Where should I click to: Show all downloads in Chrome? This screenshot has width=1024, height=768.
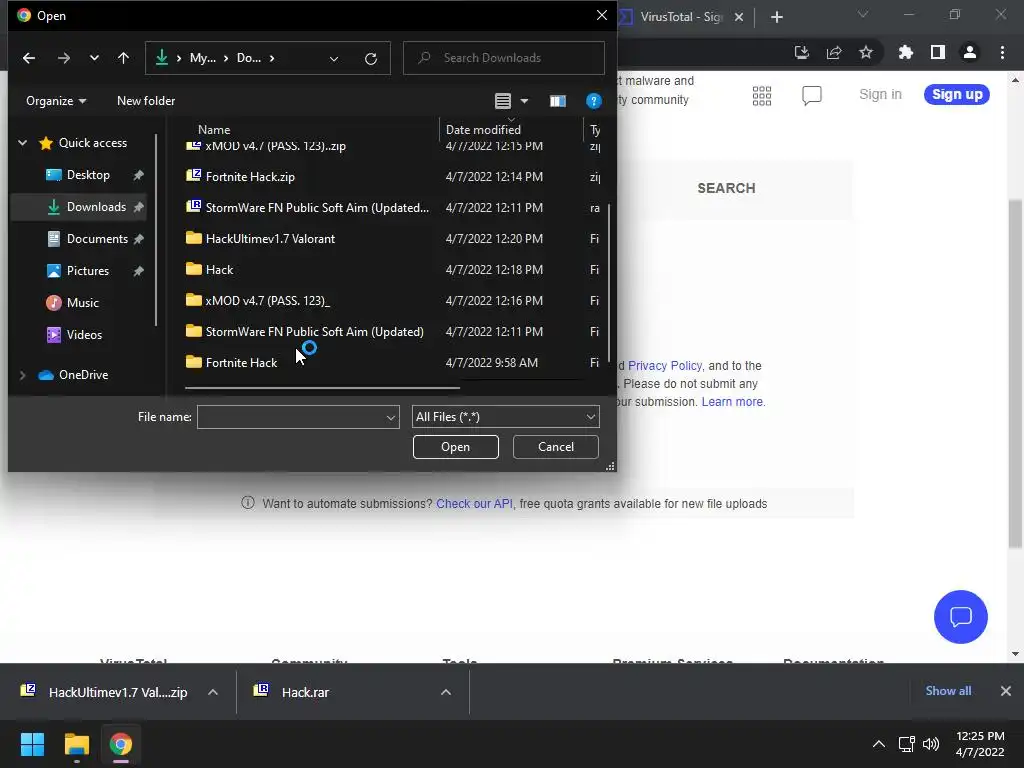click(x=948, y=691)
